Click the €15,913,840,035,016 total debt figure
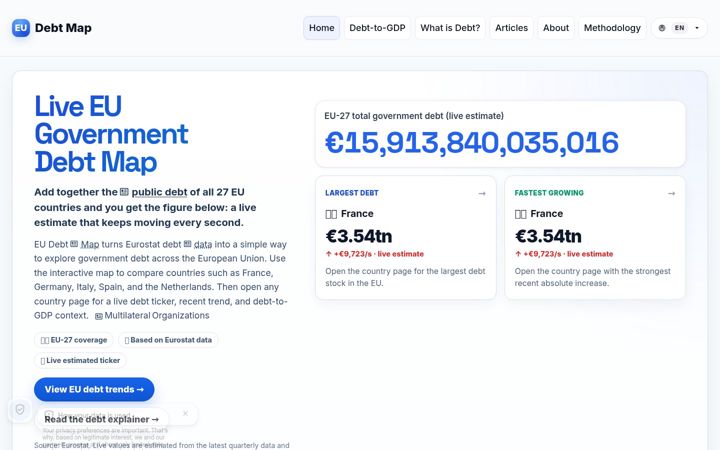The height and width of the screenshot is (450, 720). coord(472,142)
